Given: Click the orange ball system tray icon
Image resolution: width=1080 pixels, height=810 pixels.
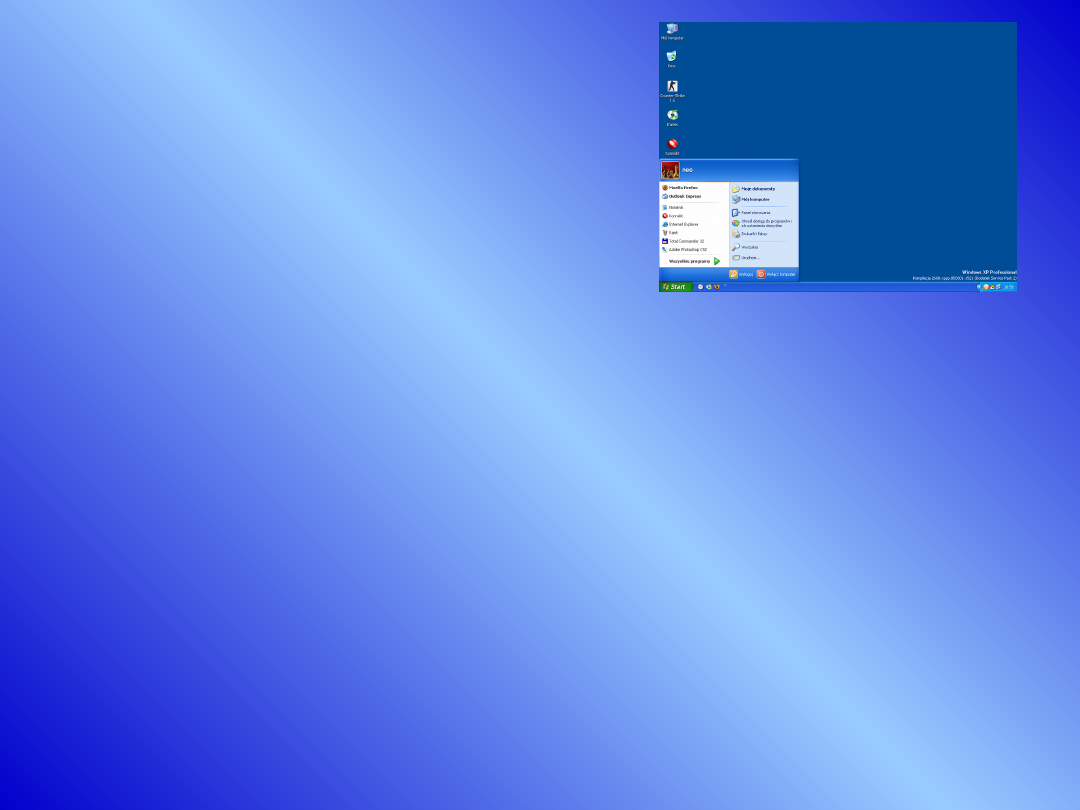Looking at the screenshot, I should point(986,287).
